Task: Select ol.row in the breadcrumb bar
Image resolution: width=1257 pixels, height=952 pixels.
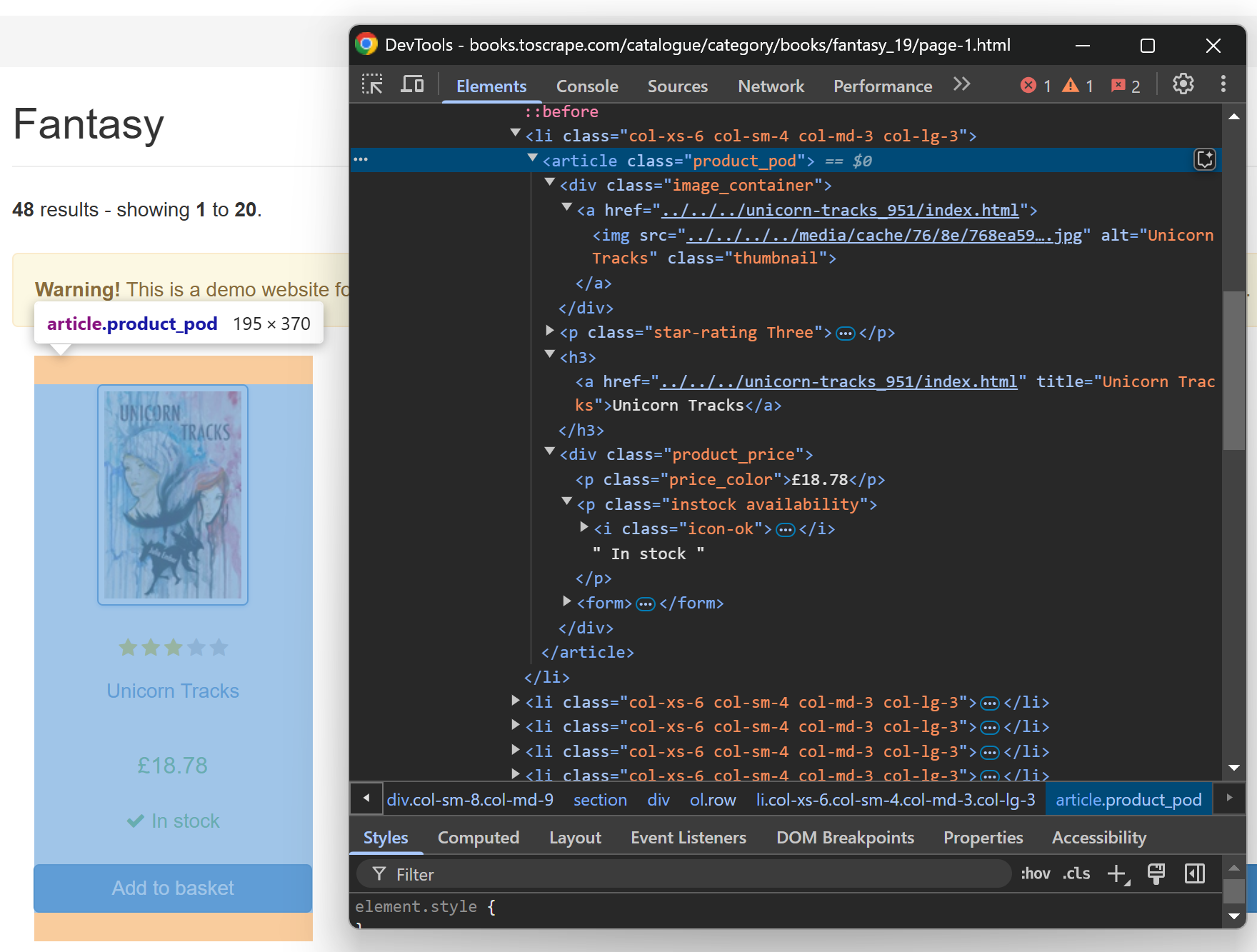Action: tap(712, 799)
